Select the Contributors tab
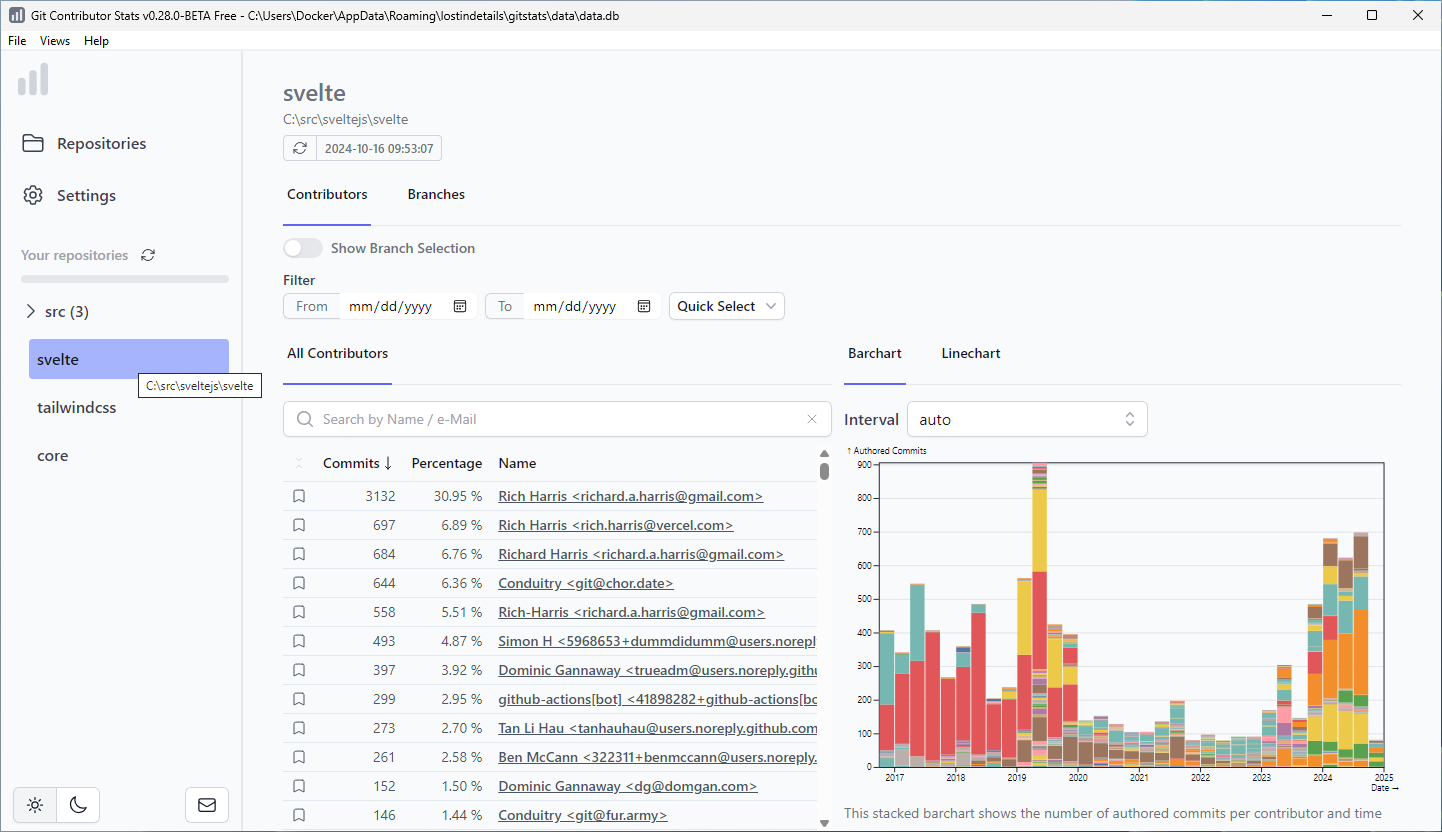 pos(327,194)
